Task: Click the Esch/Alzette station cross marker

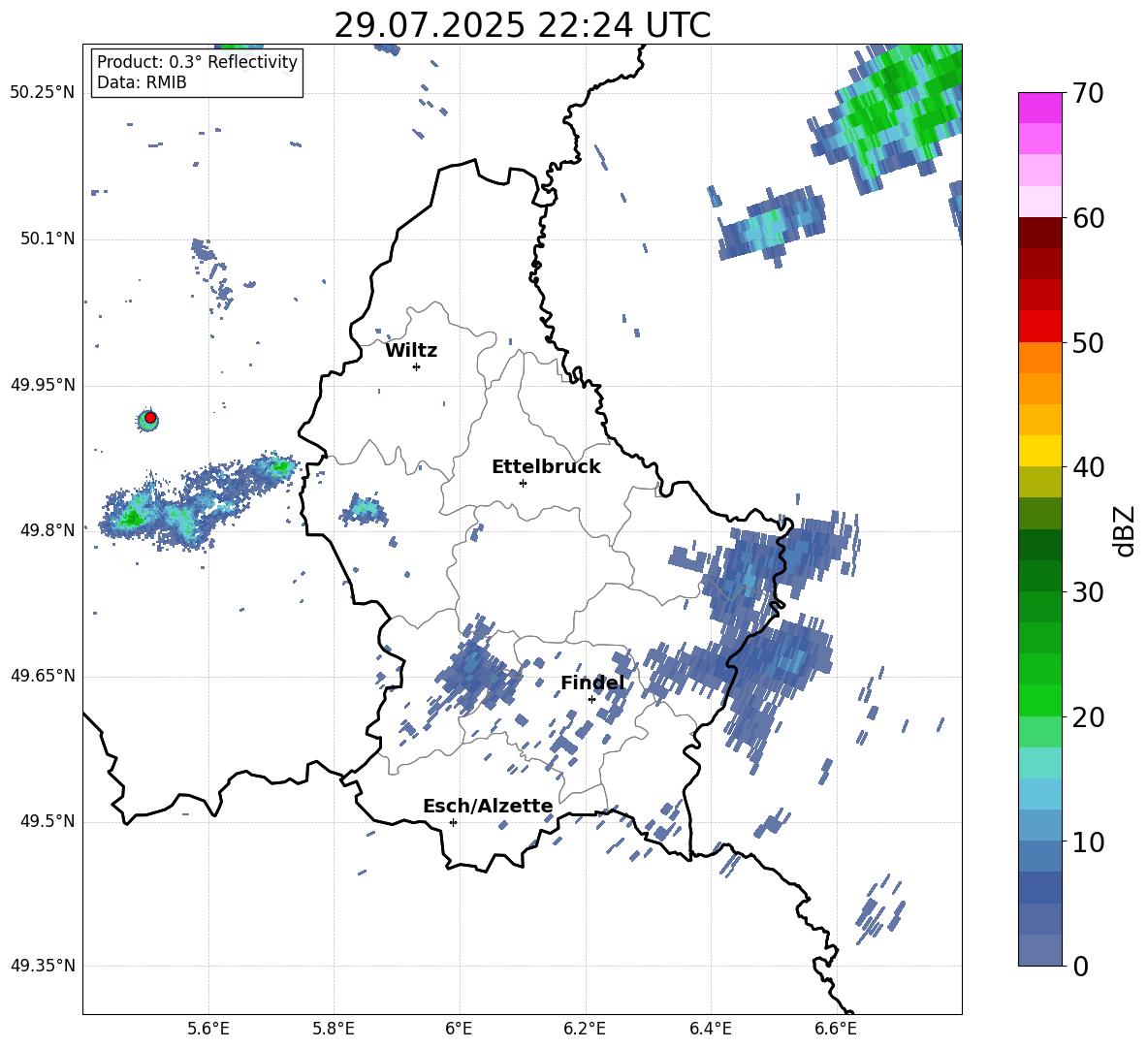Action: tap(453, 822)
